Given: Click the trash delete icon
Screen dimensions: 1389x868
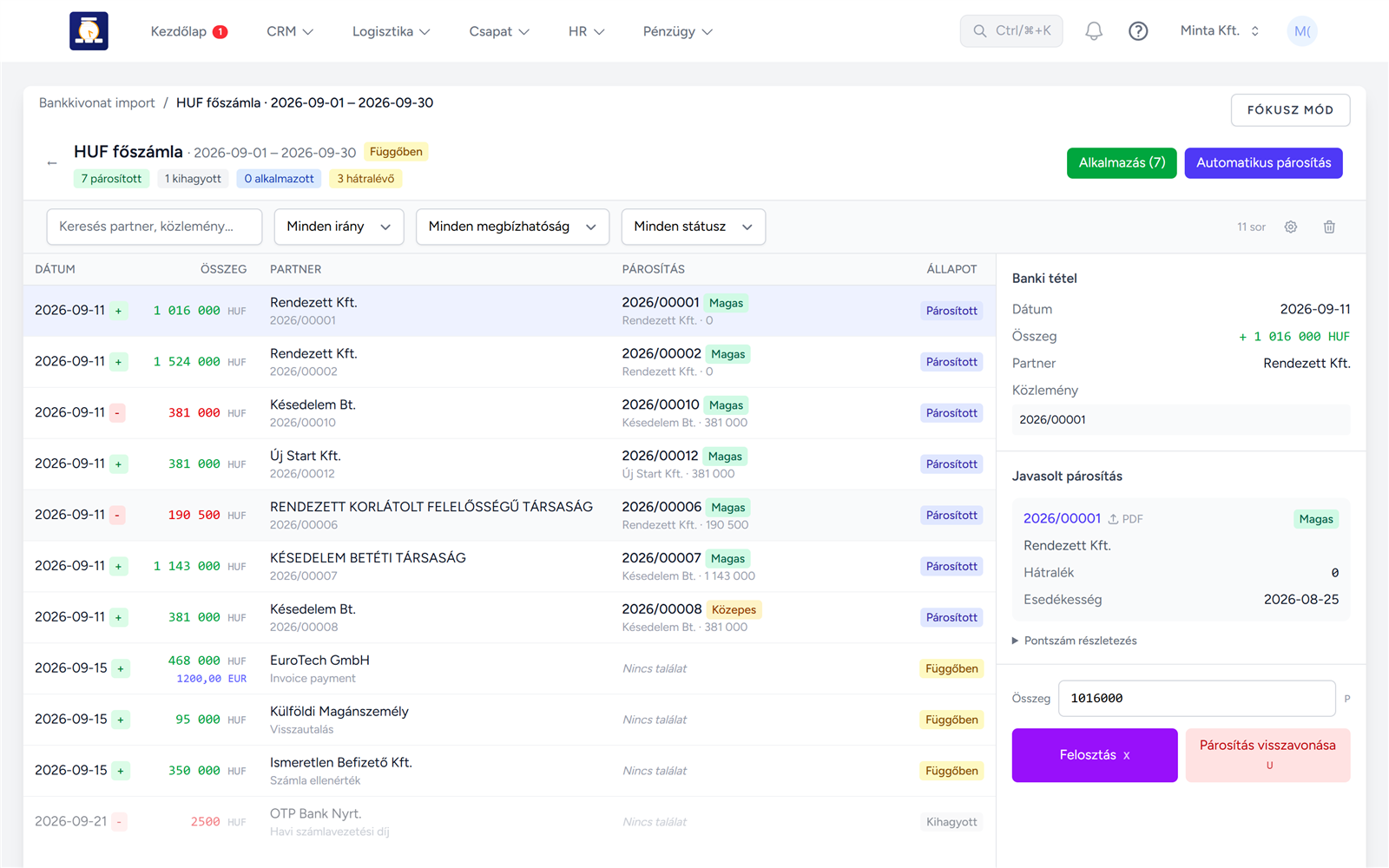Looking at the screenshot, I should (x=1329, y=227).
